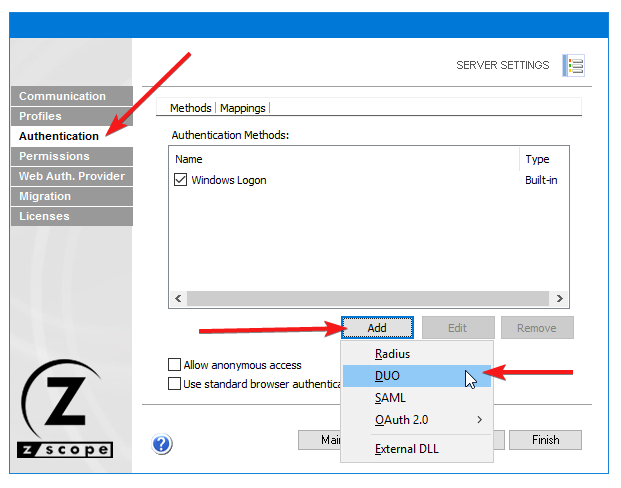Click the horizontal scrollbar track in methods list
The width and height of the screenshot is (621, 488).
368,298
